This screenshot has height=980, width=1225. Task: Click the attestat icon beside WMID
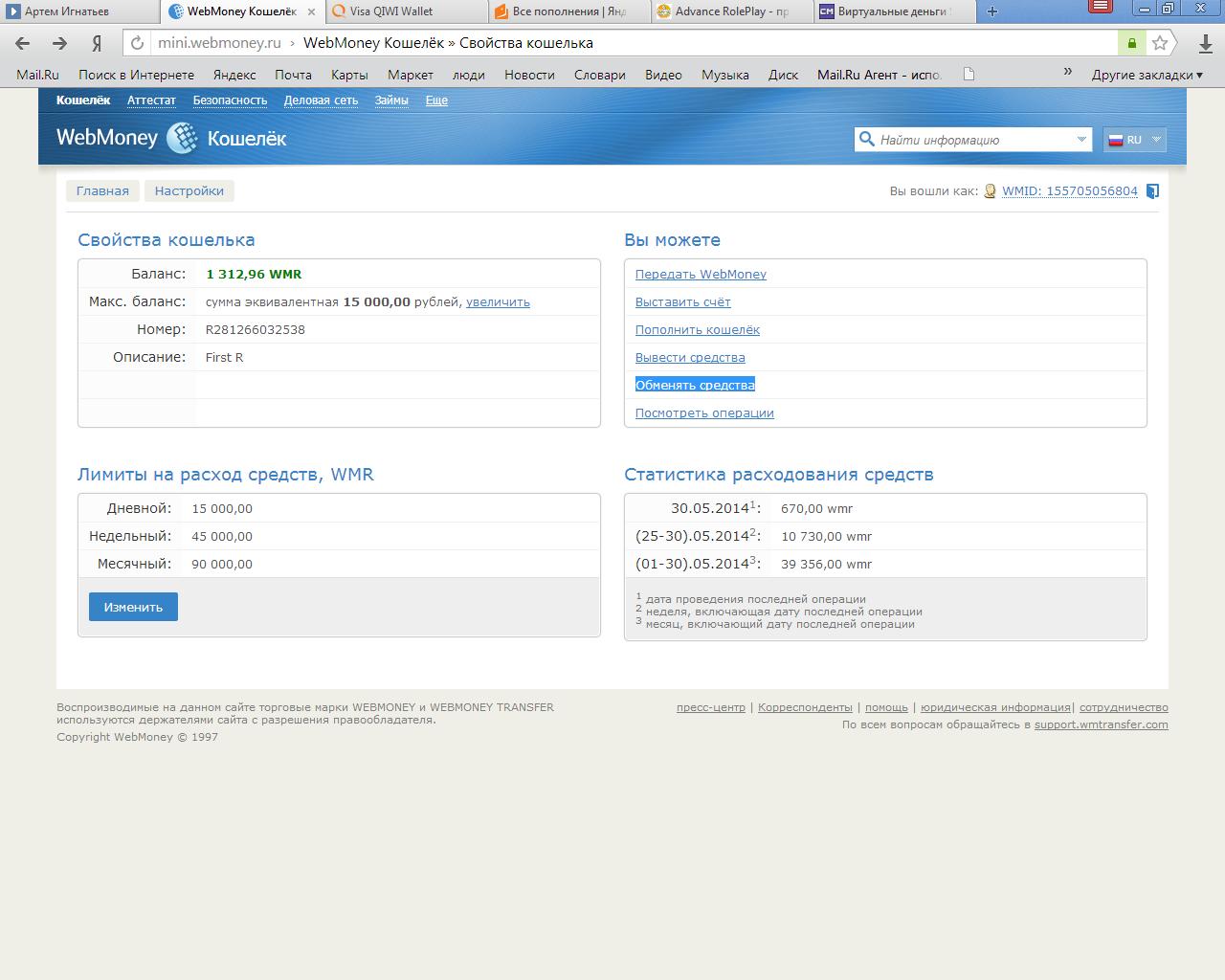pyautogui.click(x=991, y=191)
